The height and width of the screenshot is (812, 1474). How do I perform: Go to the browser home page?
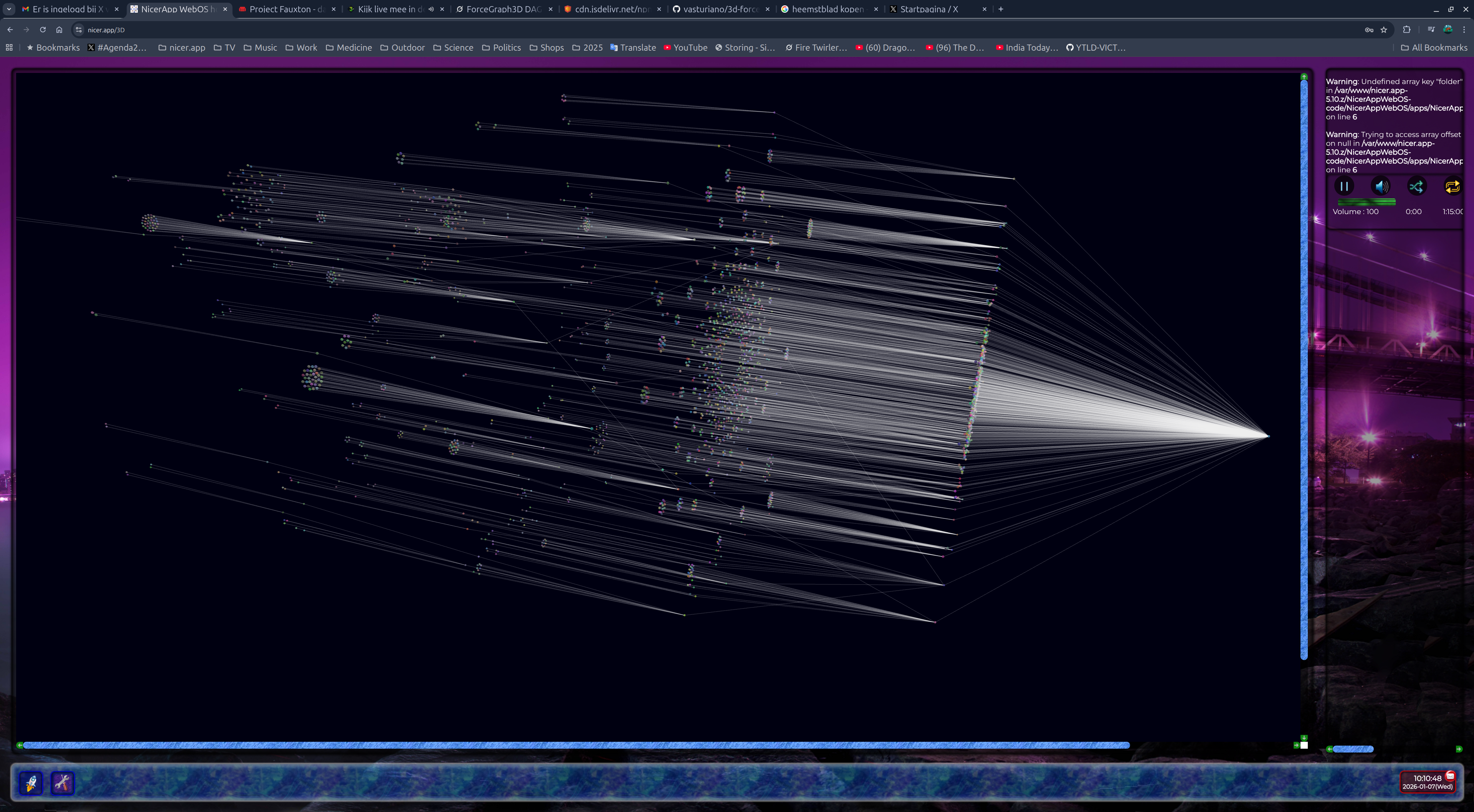[x=59, y=30]
